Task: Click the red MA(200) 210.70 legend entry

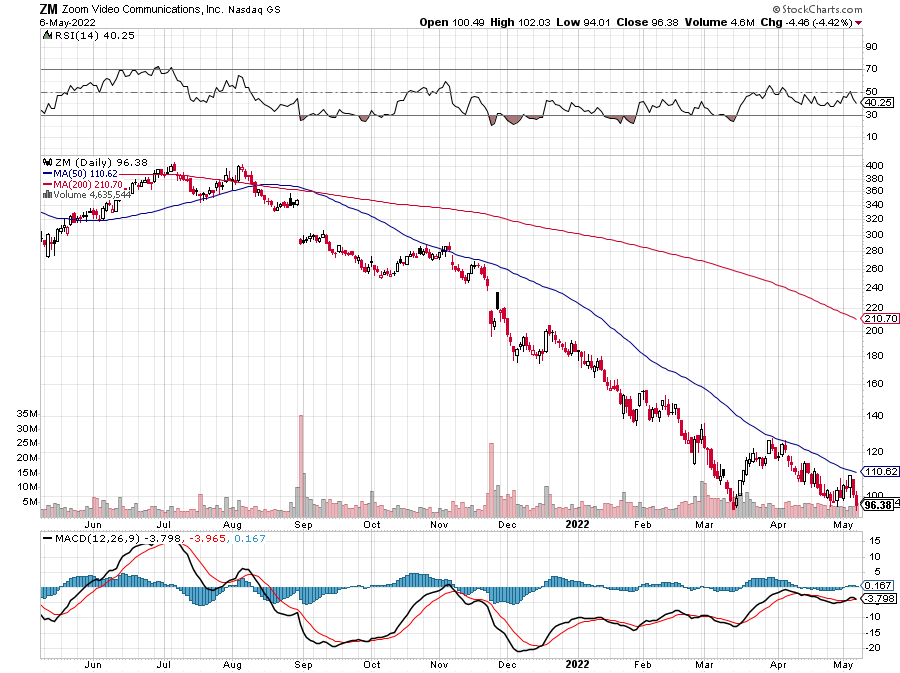Action: (x=83, y=184)
